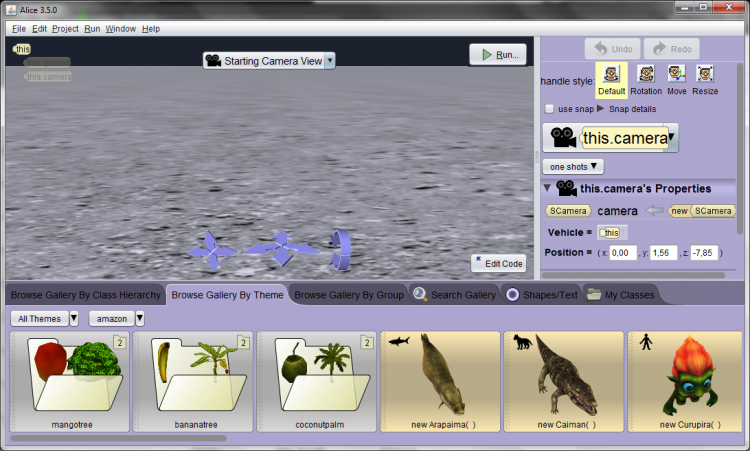Switch to the My Classes tab
The width and height of the screenshot is (750, 451).
pos(621,295)
